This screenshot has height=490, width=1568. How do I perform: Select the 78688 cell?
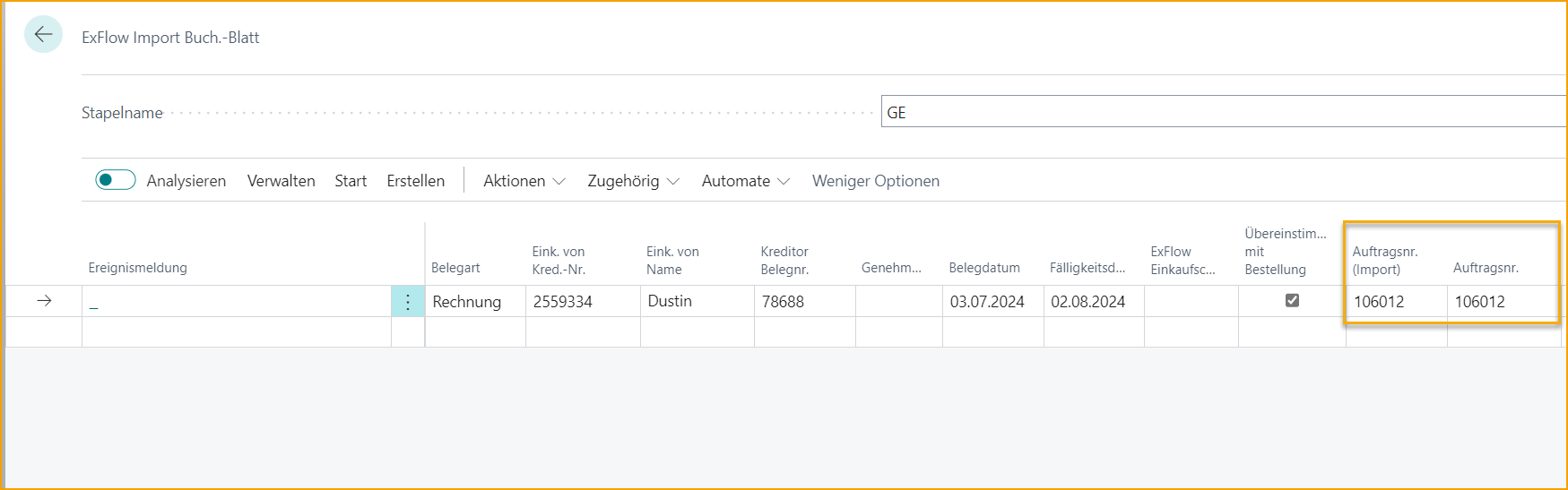[x=805, y=302]
